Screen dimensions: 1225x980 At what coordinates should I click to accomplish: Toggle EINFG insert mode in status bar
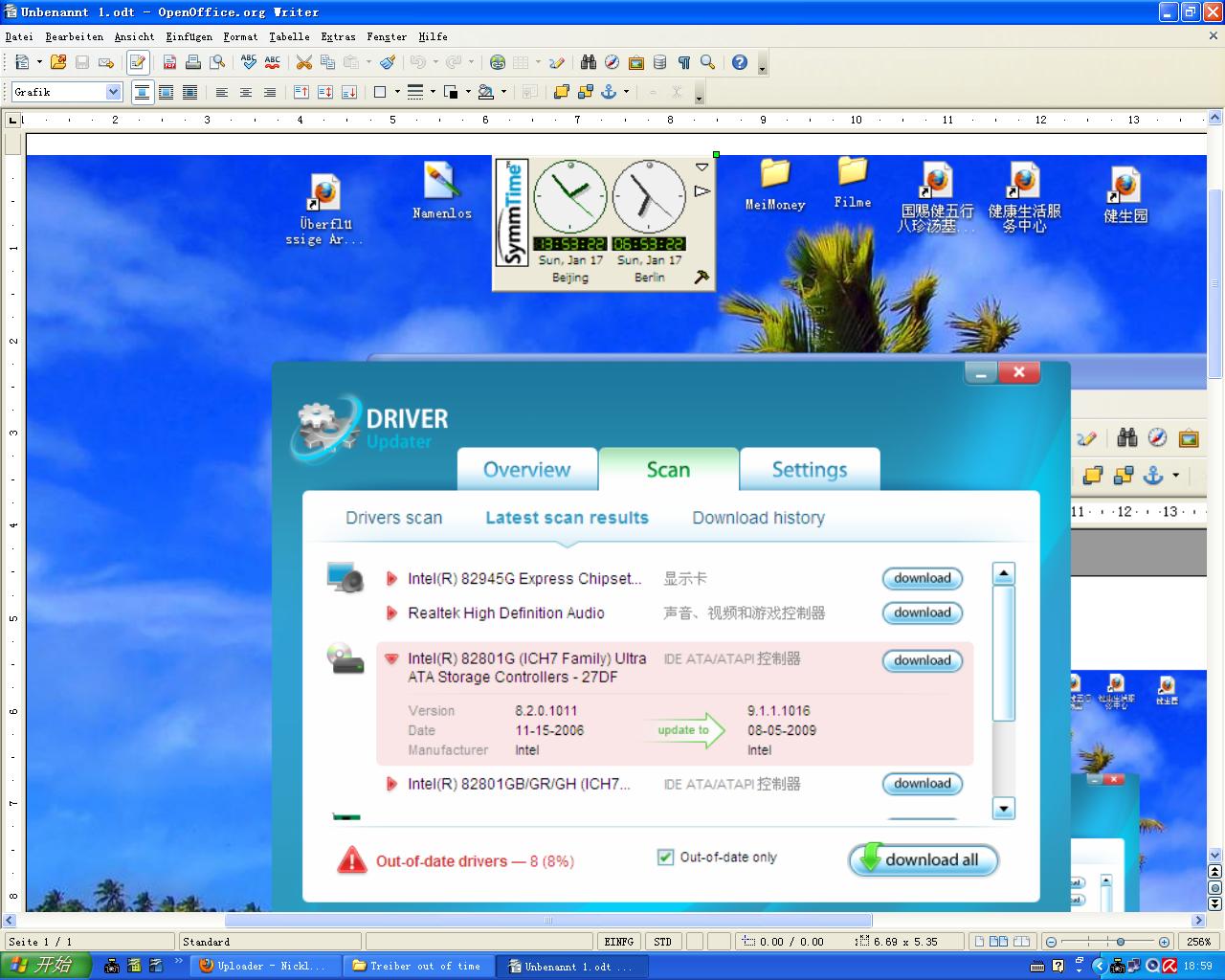(x=619, y=942)
